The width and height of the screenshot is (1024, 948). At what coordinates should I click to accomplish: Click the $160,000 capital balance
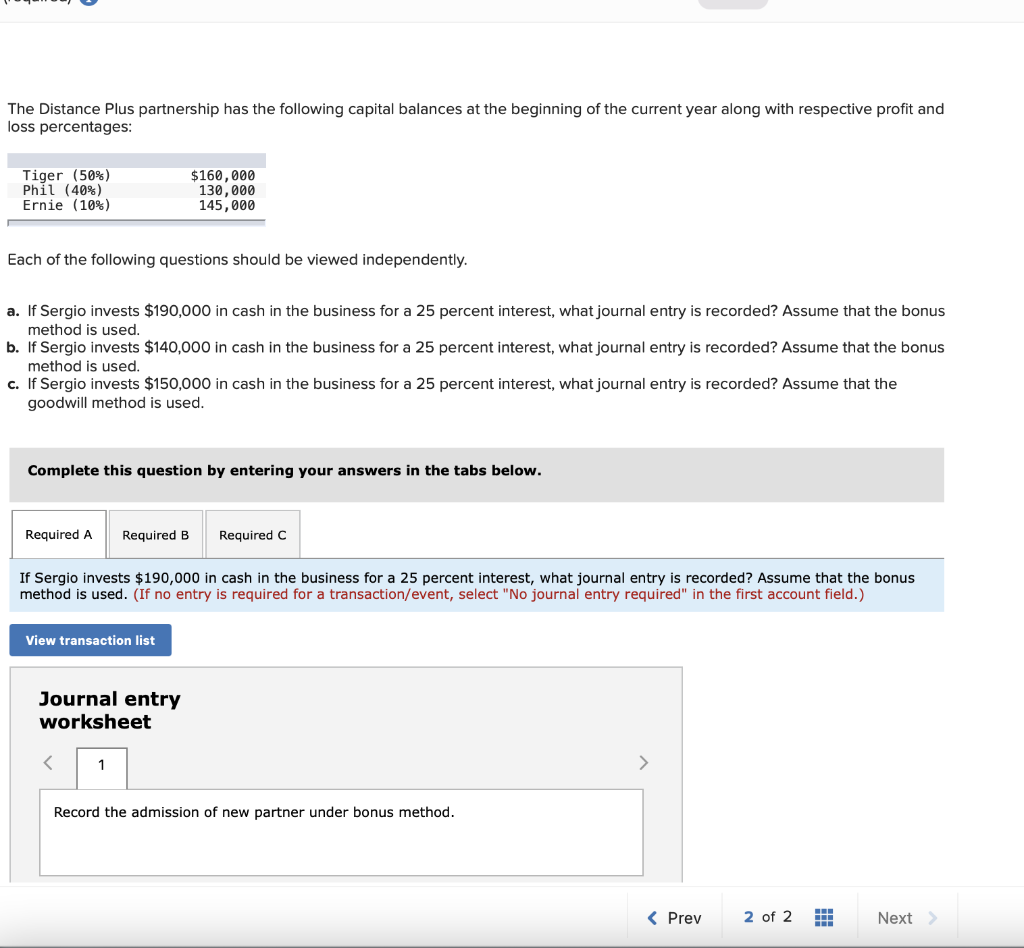click(223, 175)
